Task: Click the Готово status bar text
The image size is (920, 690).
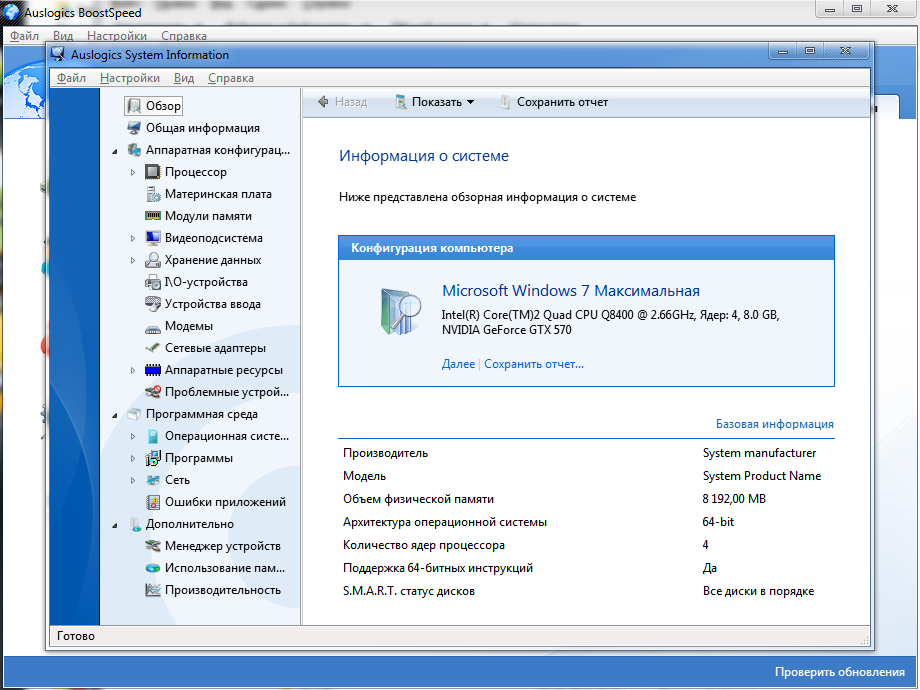Action: pos(76,636)
